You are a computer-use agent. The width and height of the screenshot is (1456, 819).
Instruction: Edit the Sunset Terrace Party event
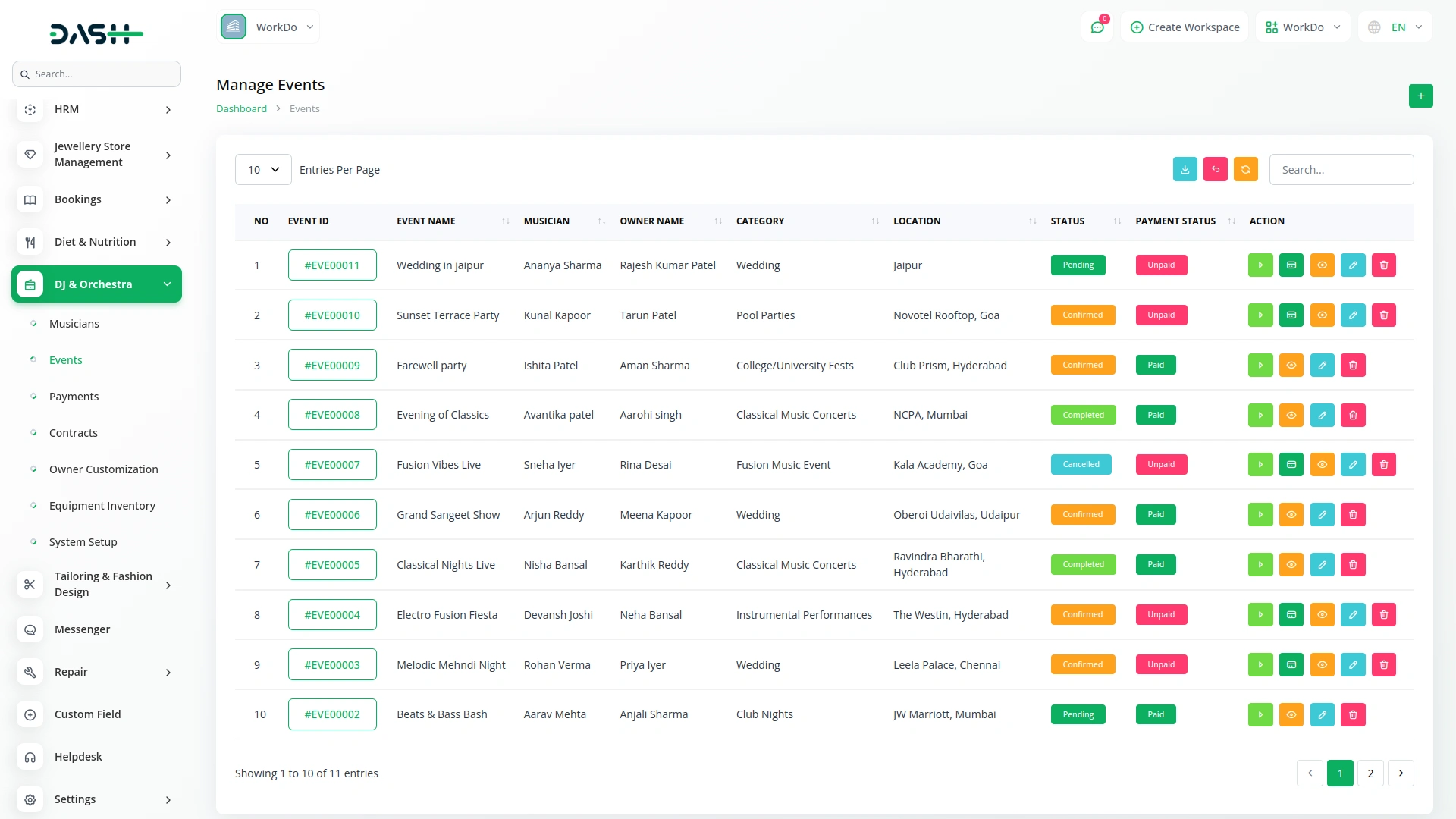[1352, 315]
